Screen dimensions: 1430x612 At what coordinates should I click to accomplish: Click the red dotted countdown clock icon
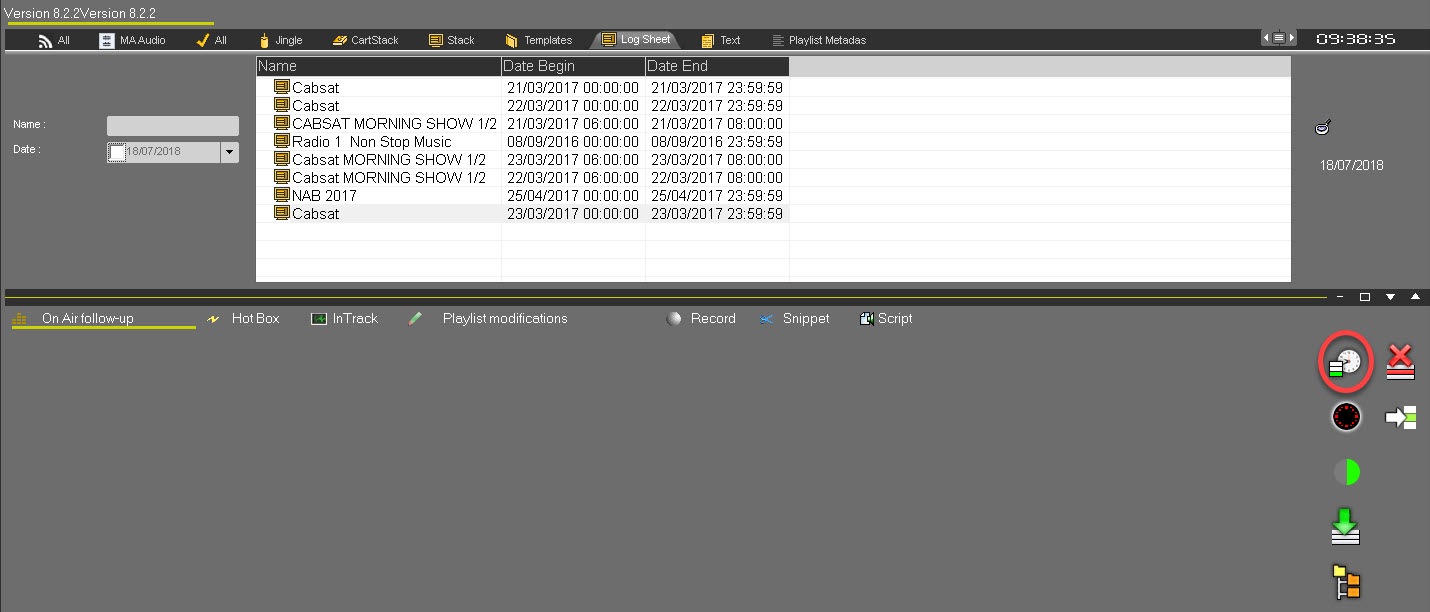[1346, 417]
